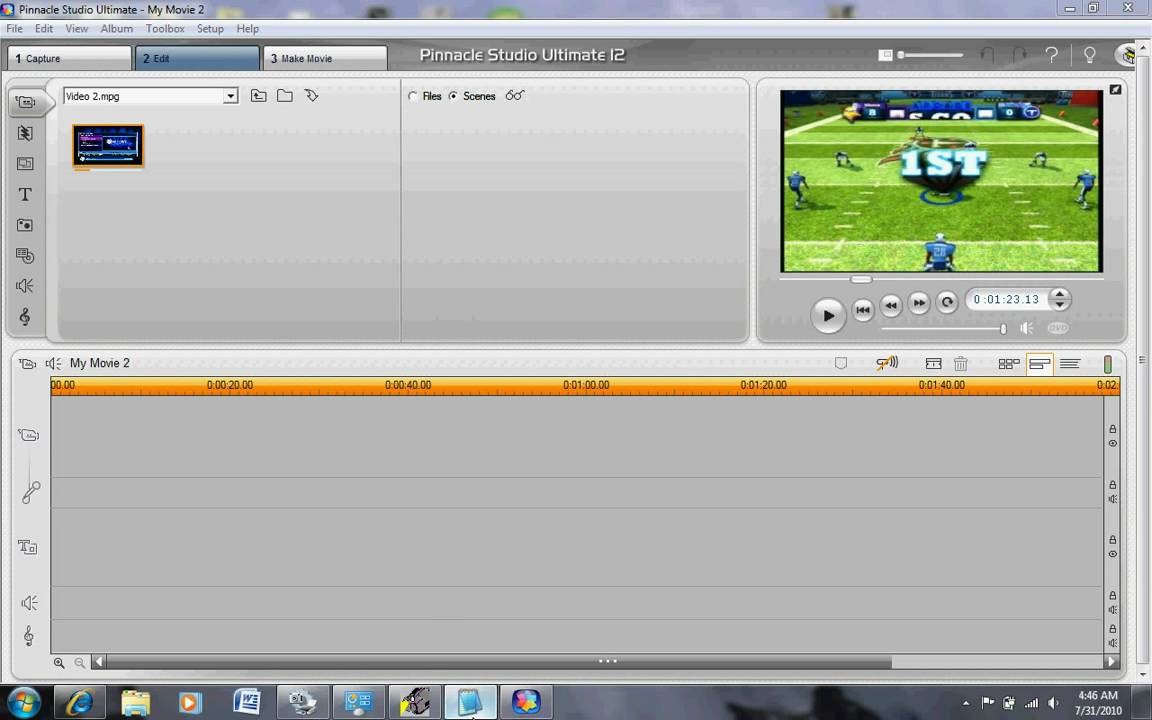Click the Undo arrow in top toolbar
Screen dimensions: 1152x720
(987, 55)
